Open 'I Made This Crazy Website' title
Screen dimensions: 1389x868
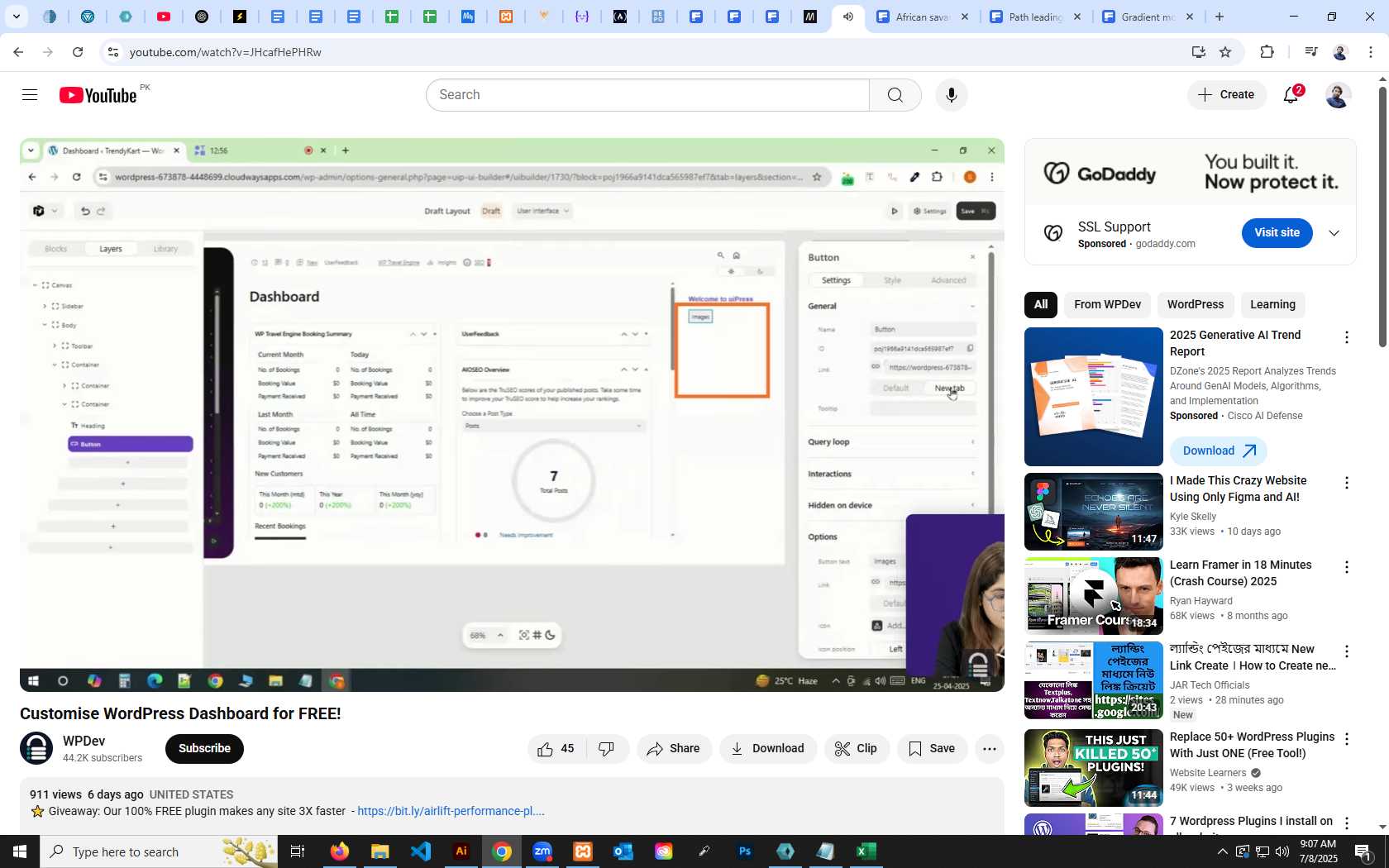pyautogui.click(x=1238, y=489)
